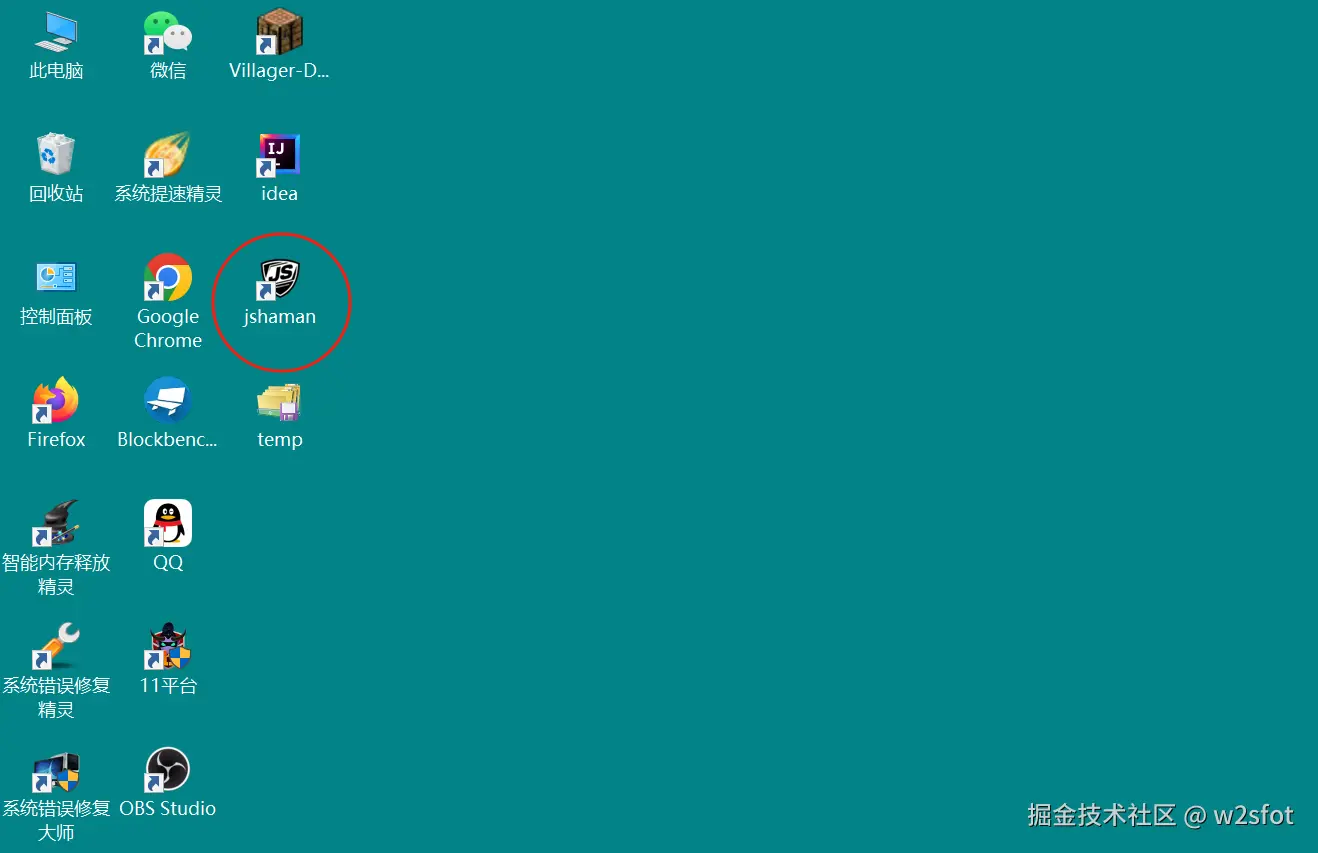Screen dimensions: 1318x853
Task: Select the jshaman JS shield icon
Action: click(279, 278)
